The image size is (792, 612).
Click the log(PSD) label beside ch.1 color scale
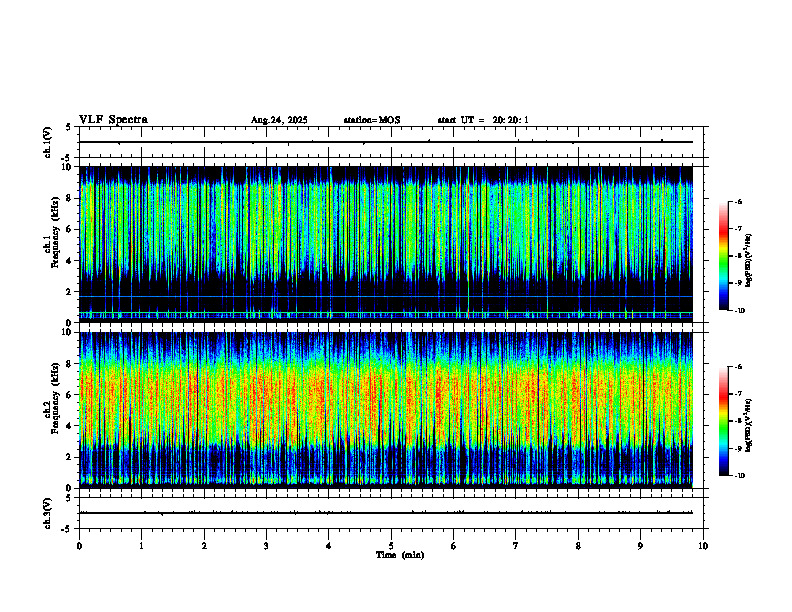[x=749, y=261]
